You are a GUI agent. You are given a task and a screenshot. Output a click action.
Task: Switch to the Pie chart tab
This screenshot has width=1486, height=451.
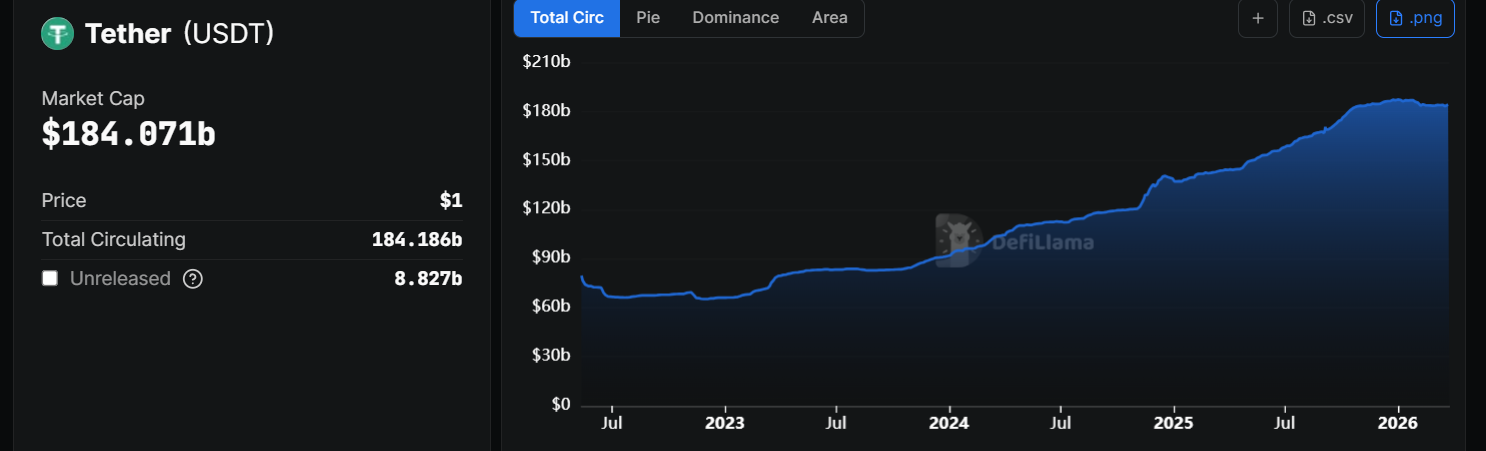(648, 18)
